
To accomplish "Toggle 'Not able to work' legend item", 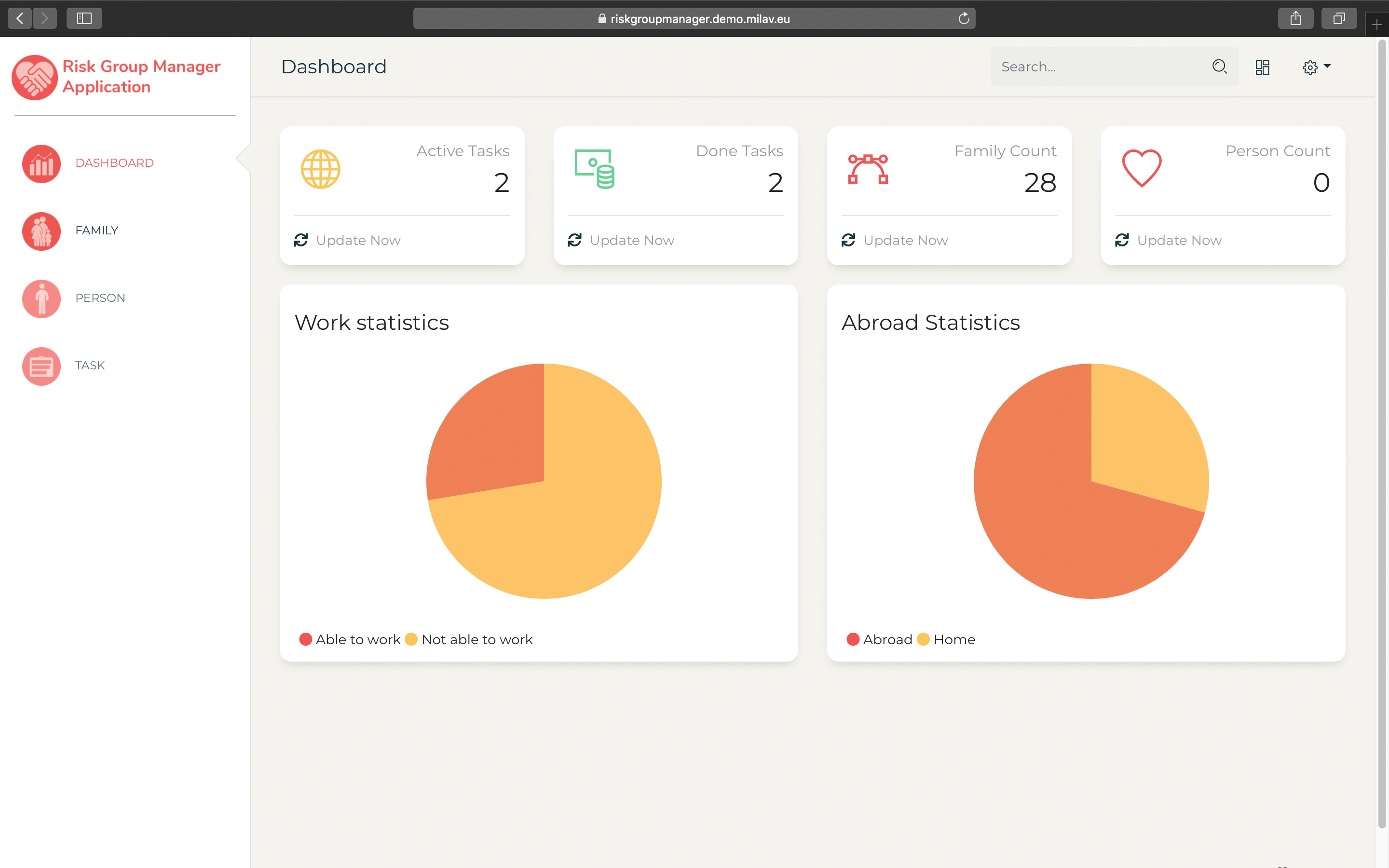I will tap(477, 639).
